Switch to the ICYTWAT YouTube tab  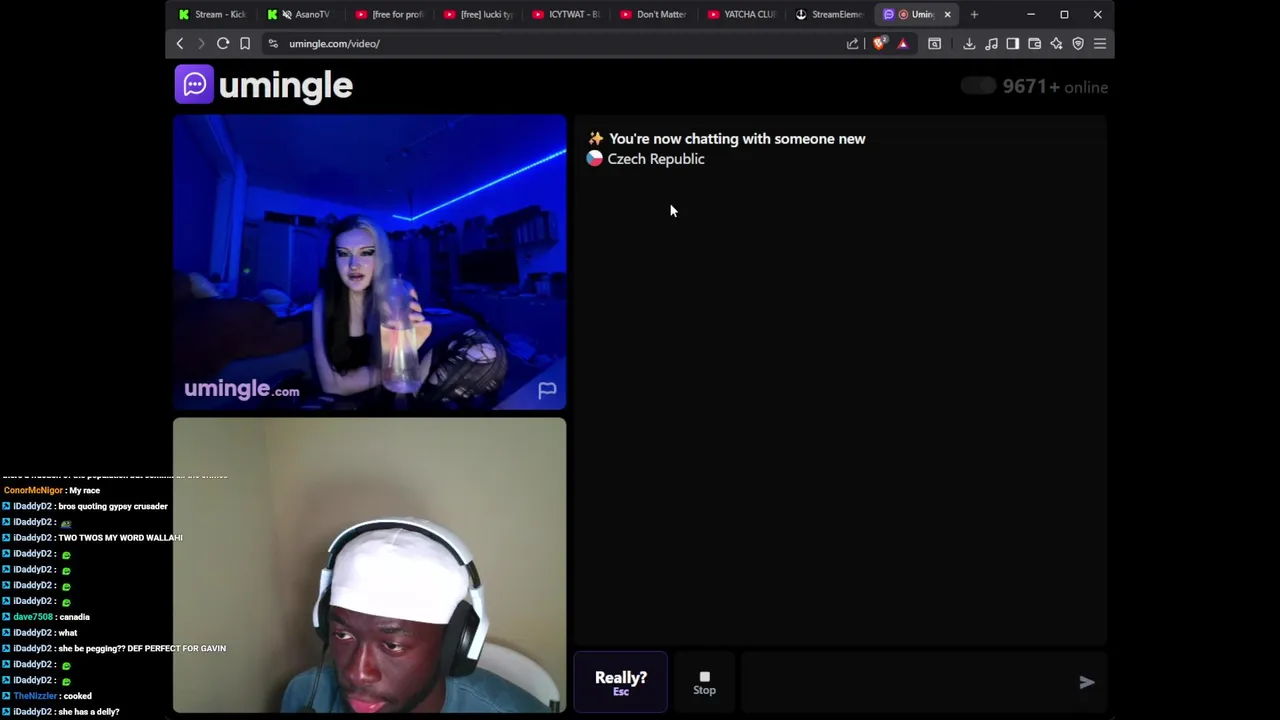click(x=567, y=14)
